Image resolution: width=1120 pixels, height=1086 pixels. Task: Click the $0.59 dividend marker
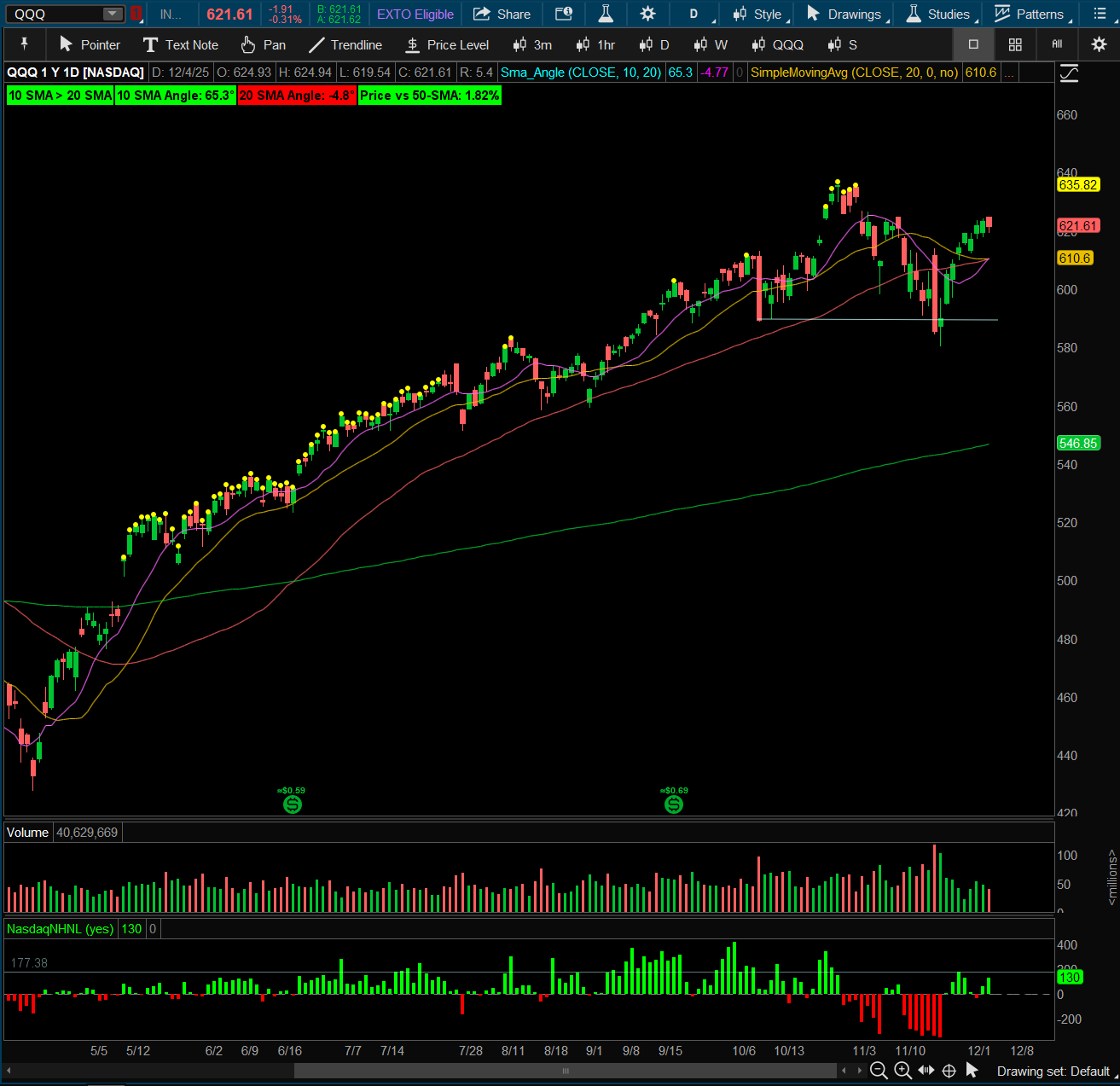293,804
